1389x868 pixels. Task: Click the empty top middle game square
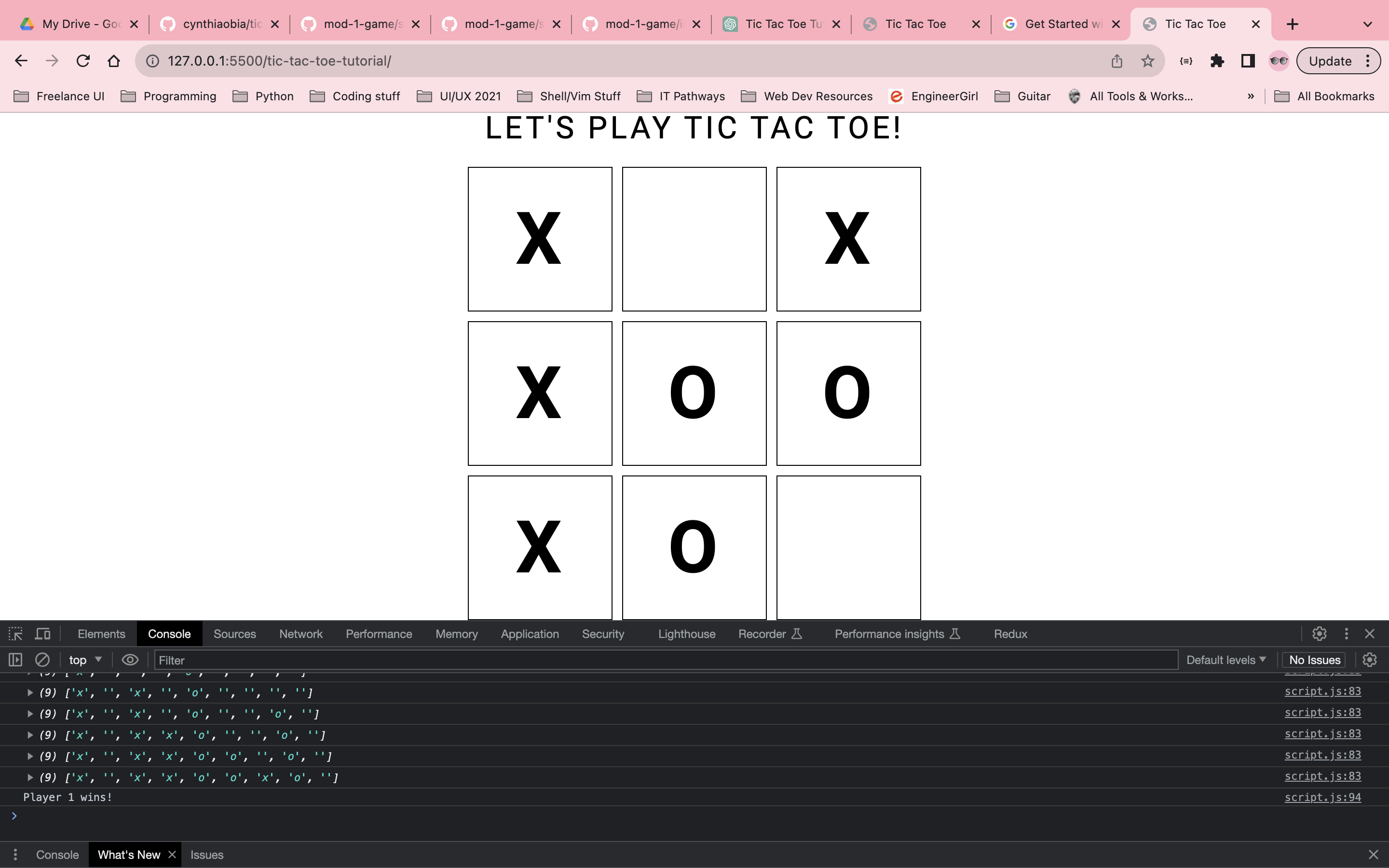694,239
